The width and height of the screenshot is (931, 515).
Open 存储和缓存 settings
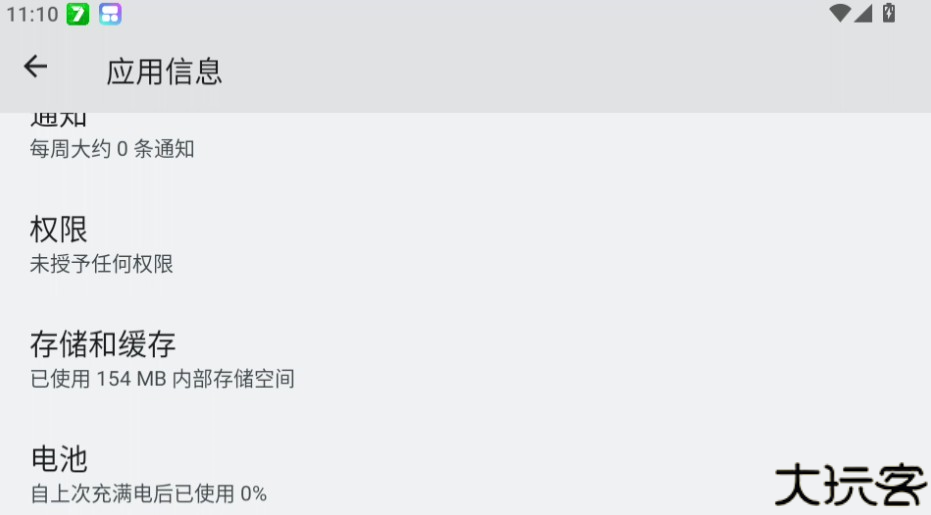click(x=103, y=344)
